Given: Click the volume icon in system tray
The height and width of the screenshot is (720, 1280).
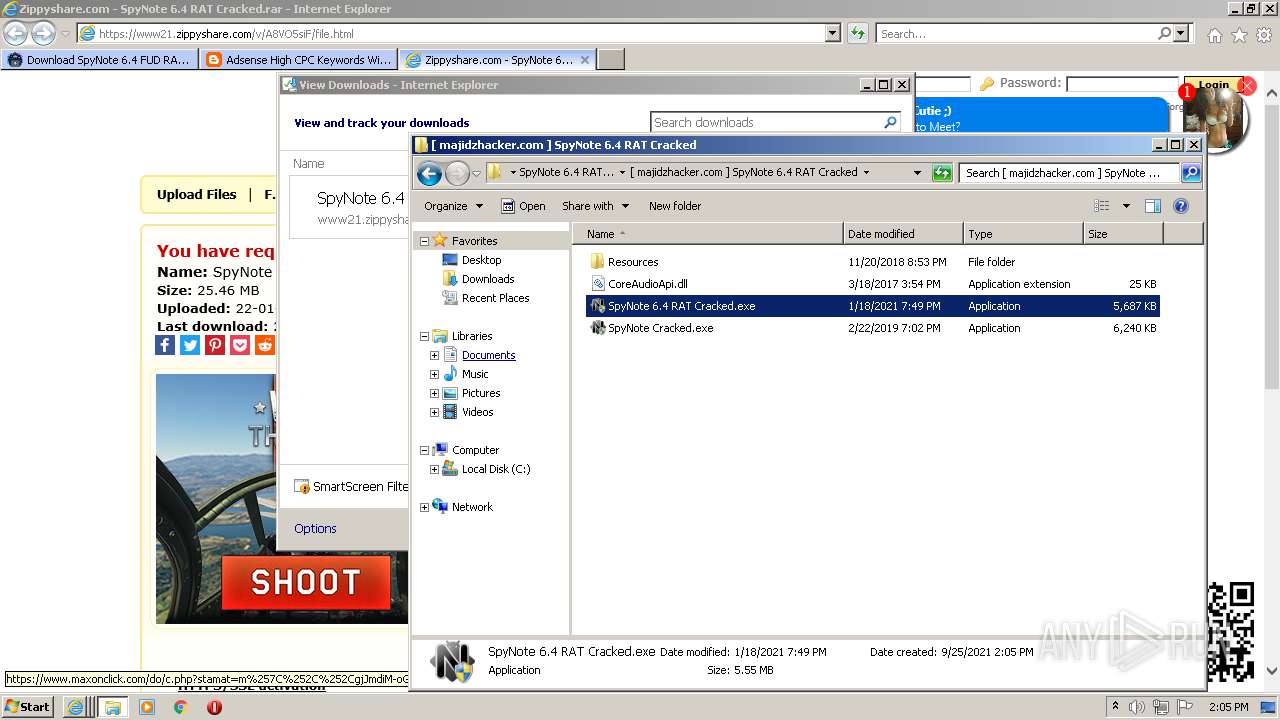Looking at the screenshot, I should (1138, 707).
